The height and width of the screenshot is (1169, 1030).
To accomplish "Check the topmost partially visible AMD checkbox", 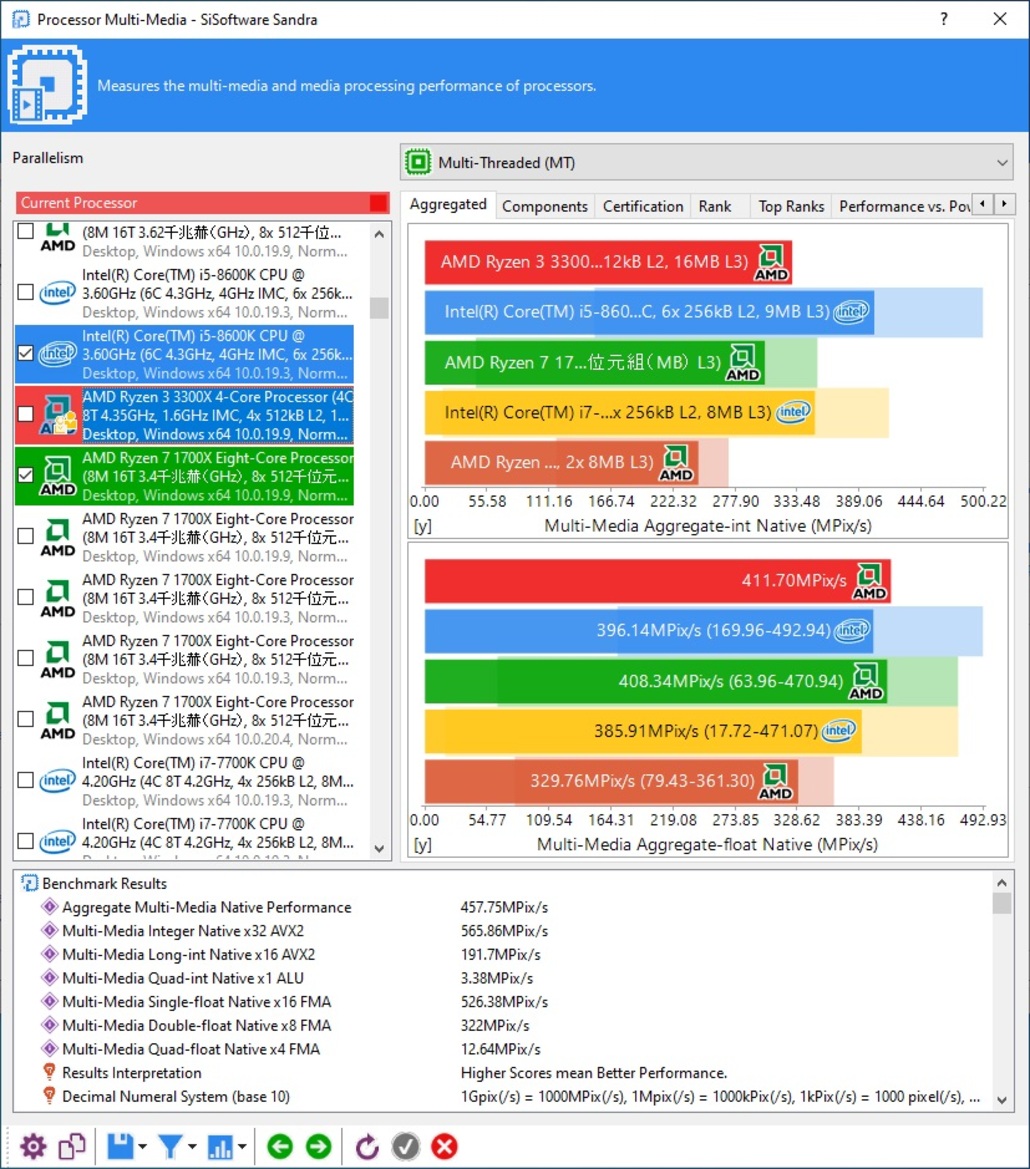I will 25,231.
